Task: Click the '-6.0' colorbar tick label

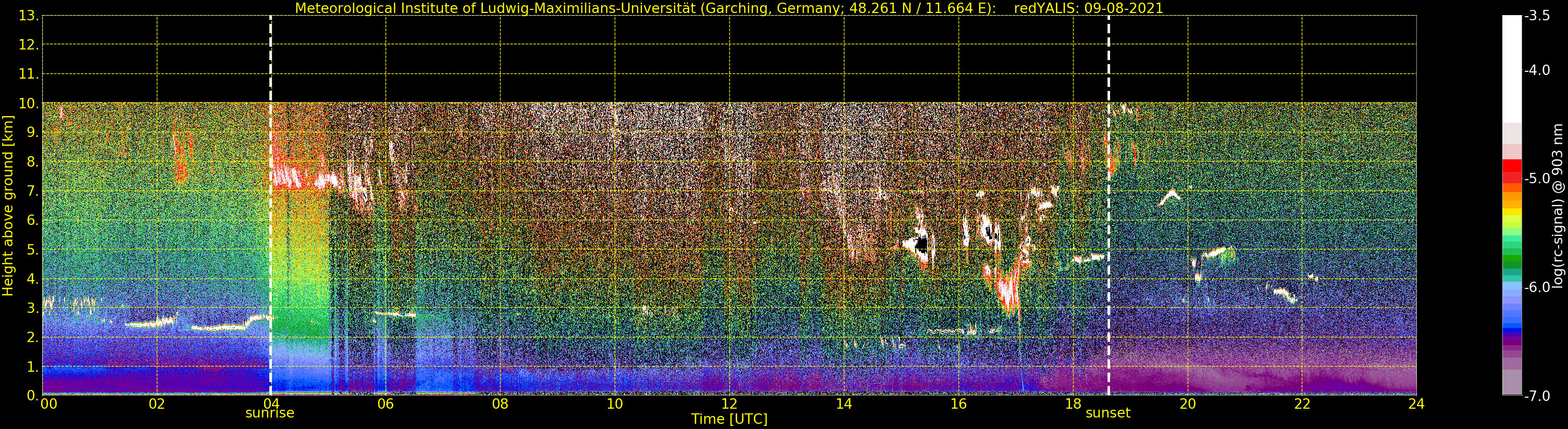Action: pos(1537,287)
